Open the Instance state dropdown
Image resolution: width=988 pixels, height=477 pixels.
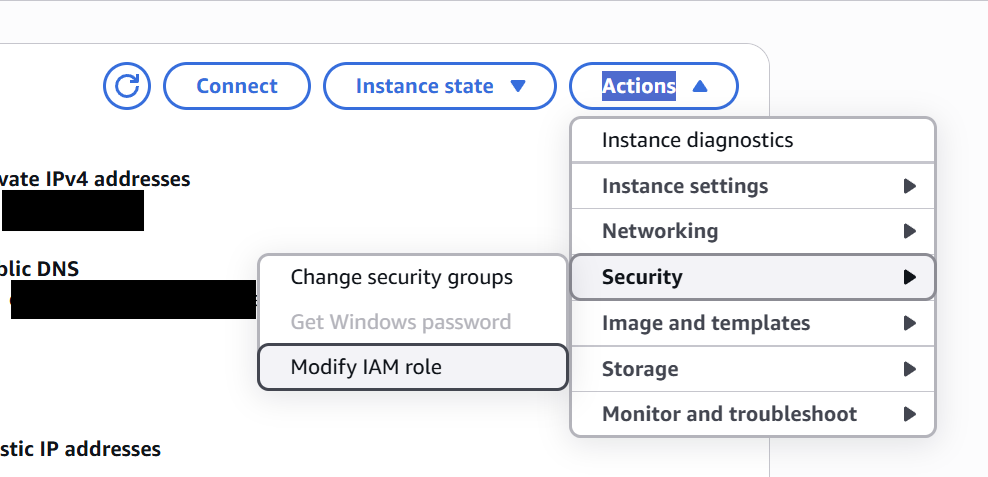click(x=440, y=86)
